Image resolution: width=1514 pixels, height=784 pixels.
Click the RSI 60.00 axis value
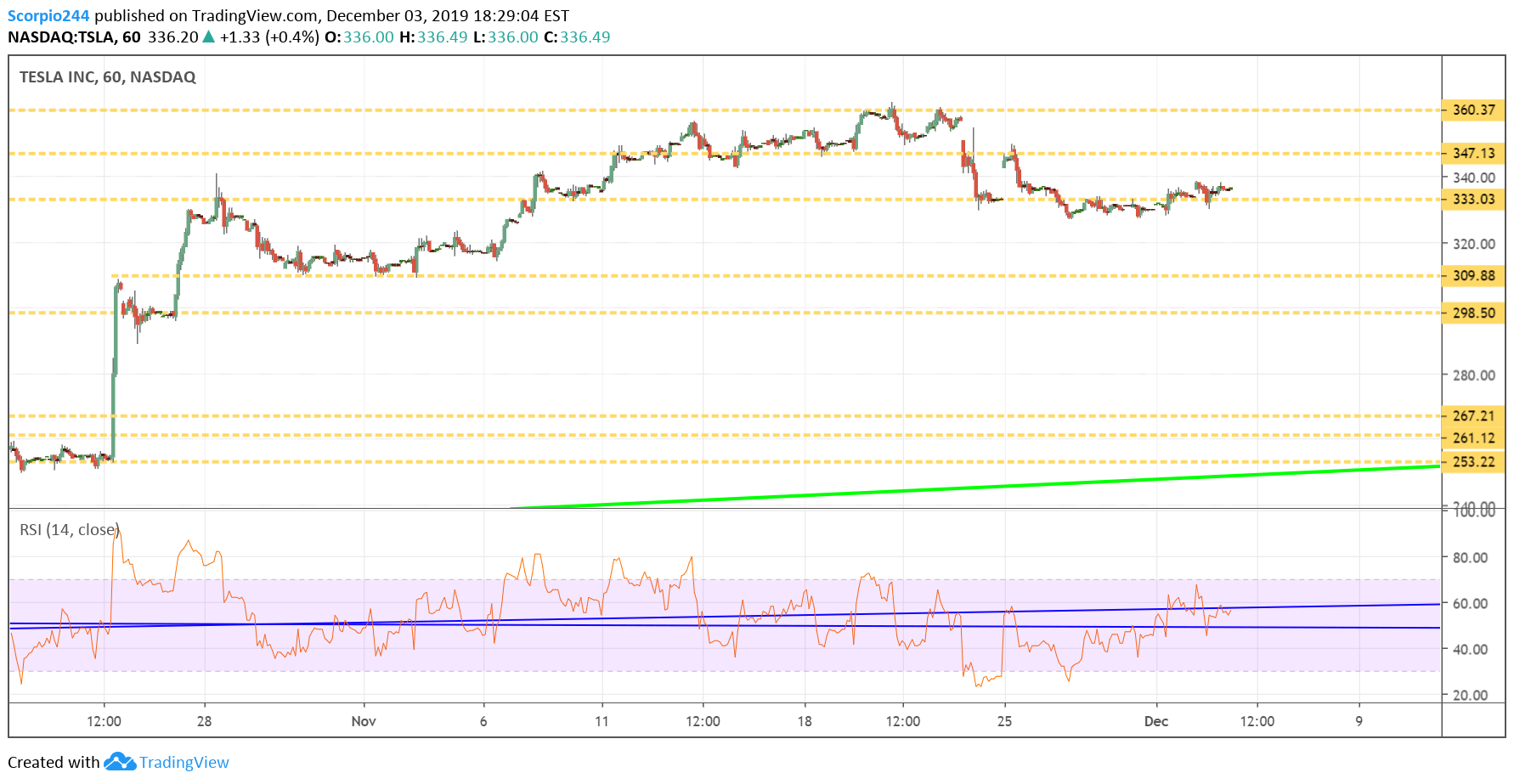click(x=1470, y=604)
